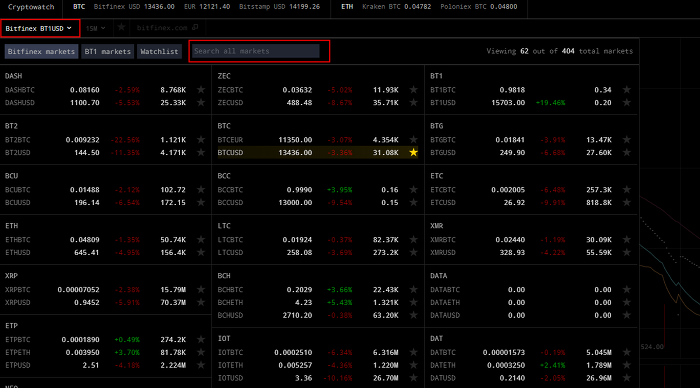Toggle watchlist star for BCHUSD
This screenshot has width=700, height=388.
tap(413, 315)
